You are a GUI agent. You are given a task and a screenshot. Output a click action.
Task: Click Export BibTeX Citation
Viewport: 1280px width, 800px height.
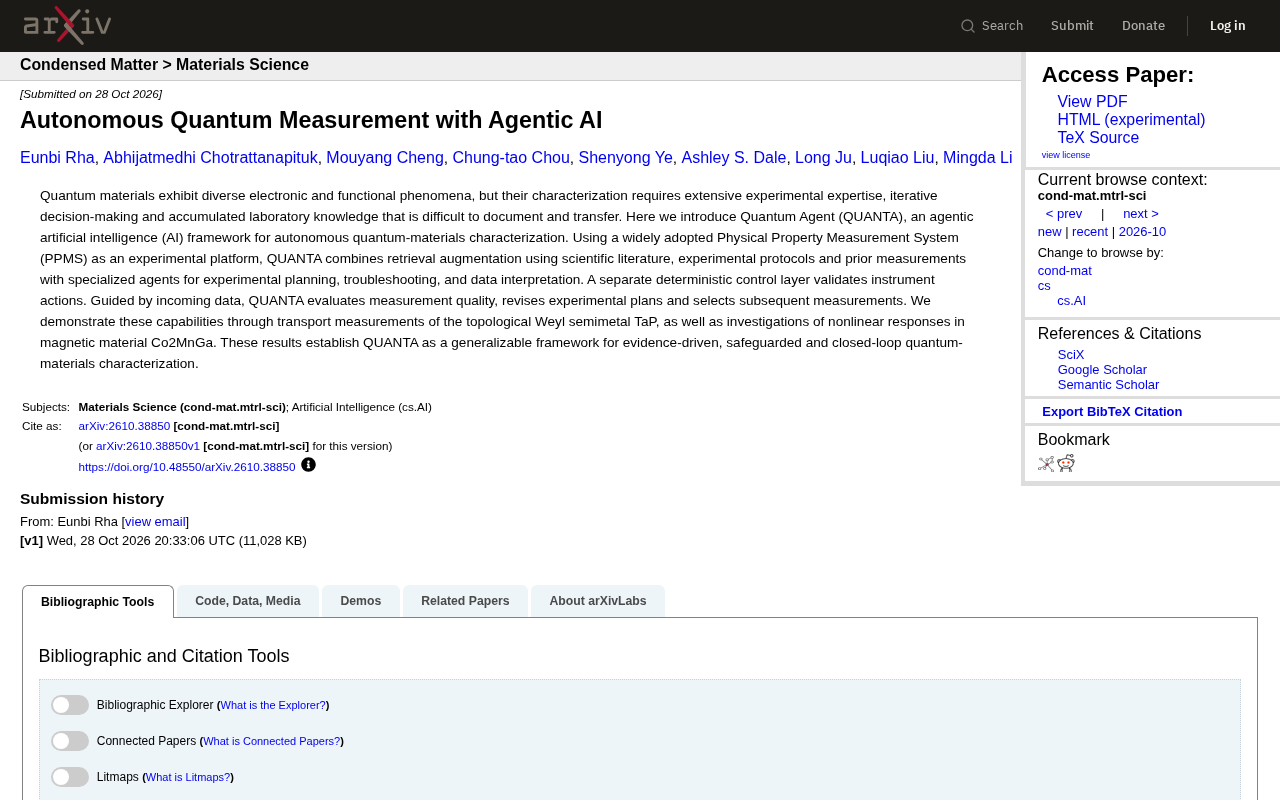[1112, 412]
